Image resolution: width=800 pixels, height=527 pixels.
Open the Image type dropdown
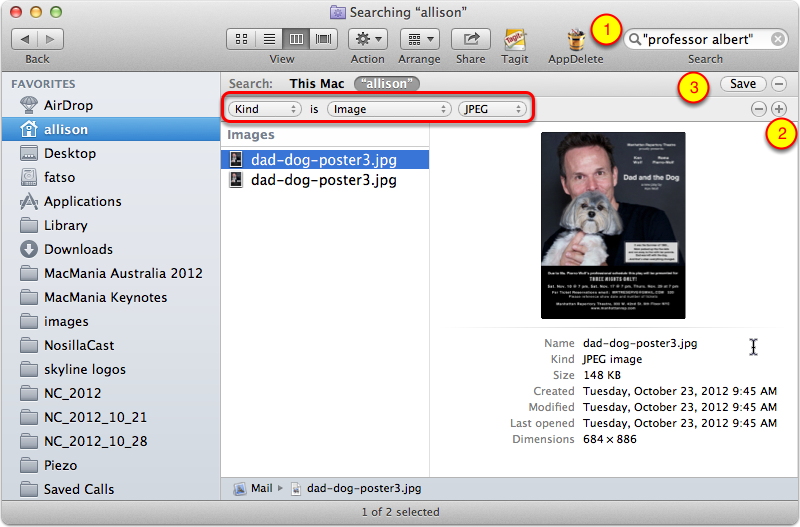(389, 108)
